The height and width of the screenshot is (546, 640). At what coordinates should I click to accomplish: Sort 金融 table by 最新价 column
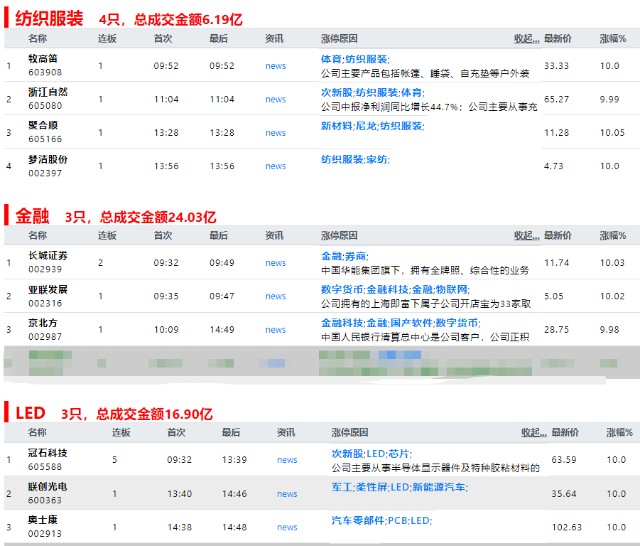pyautogui.click(x=558, y=235)
